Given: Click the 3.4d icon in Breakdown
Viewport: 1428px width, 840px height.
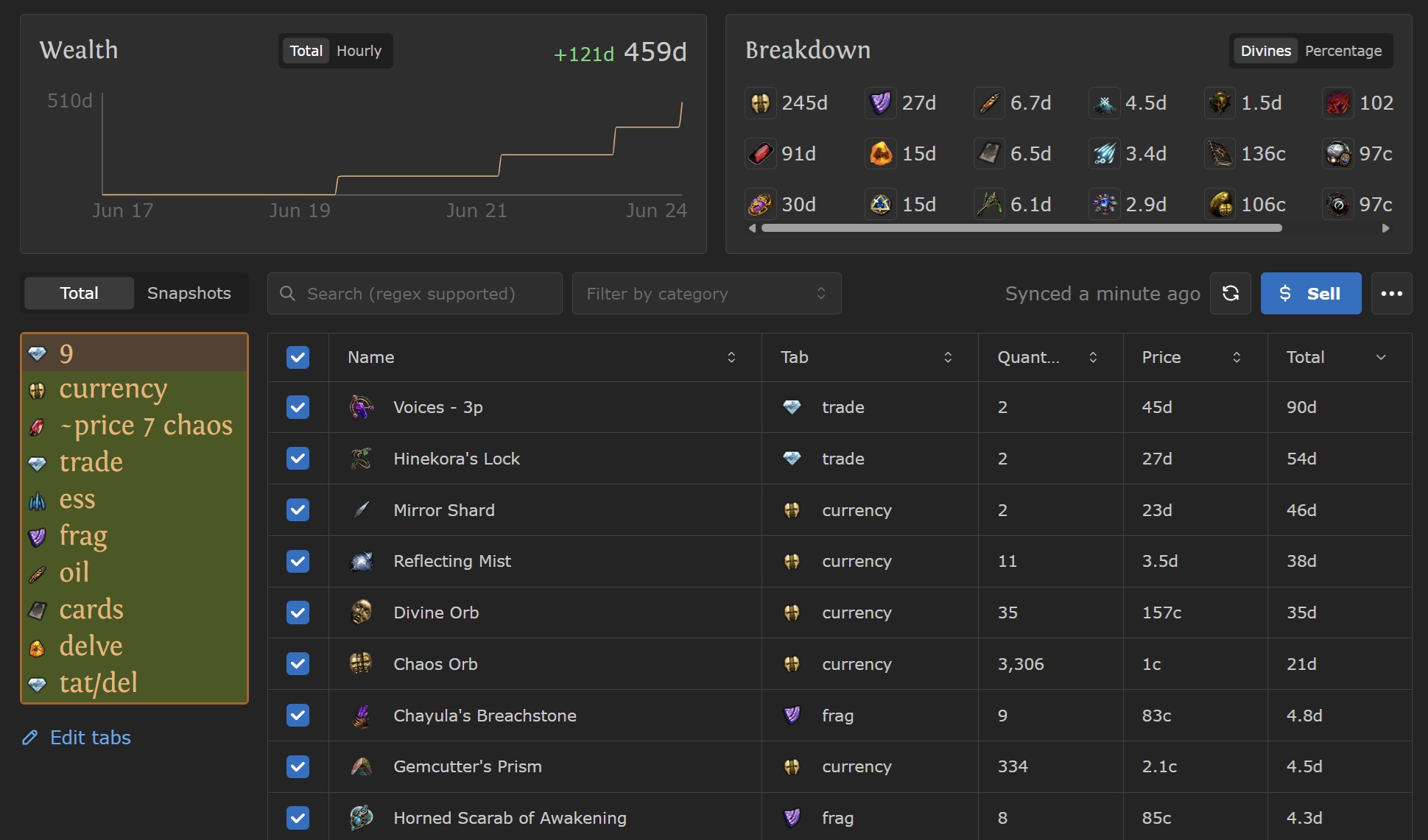Looking at the screenshot, I should [x=1104, y=154].
